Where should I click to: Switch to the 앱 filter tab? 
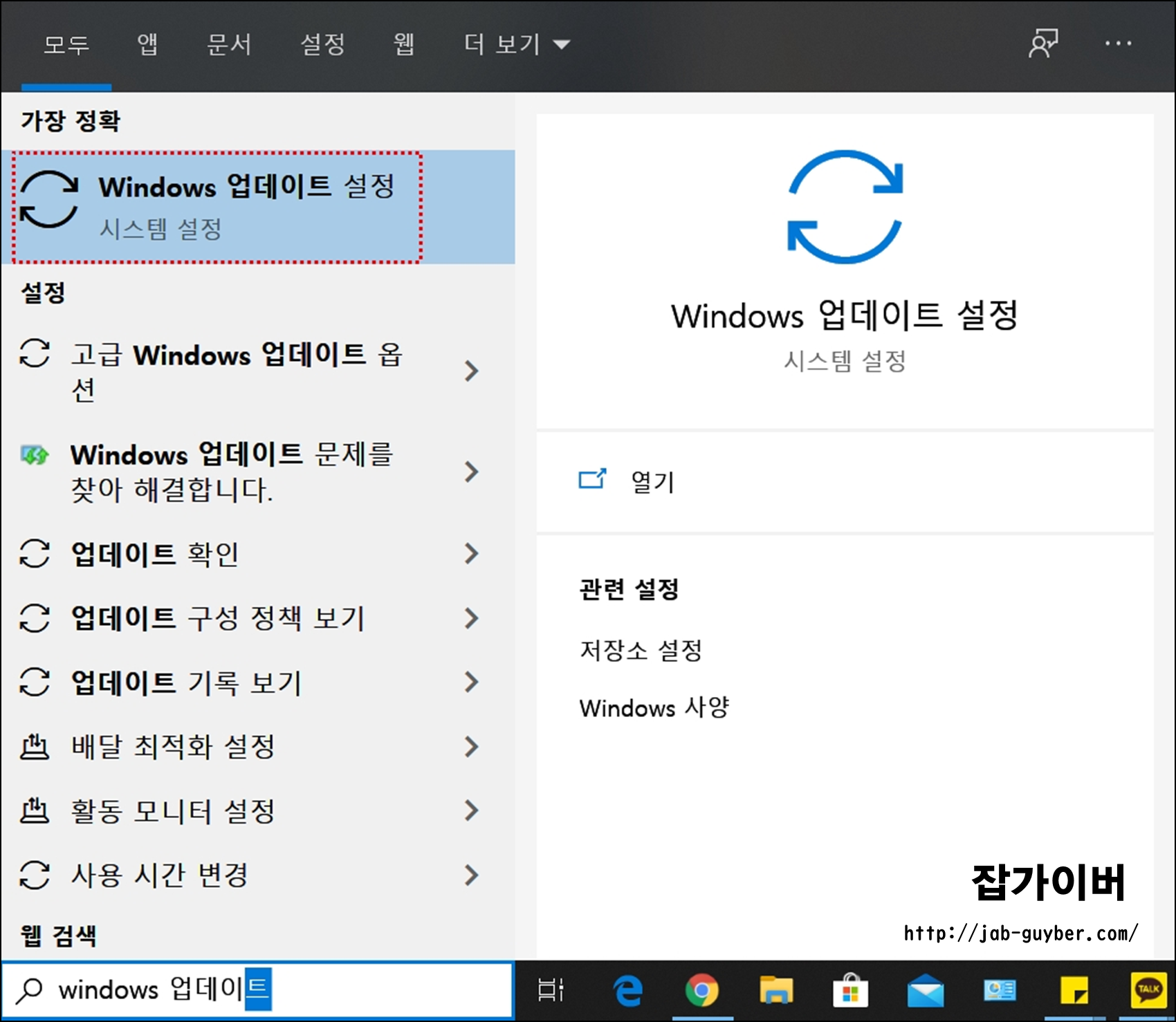(x=147, y=44)
